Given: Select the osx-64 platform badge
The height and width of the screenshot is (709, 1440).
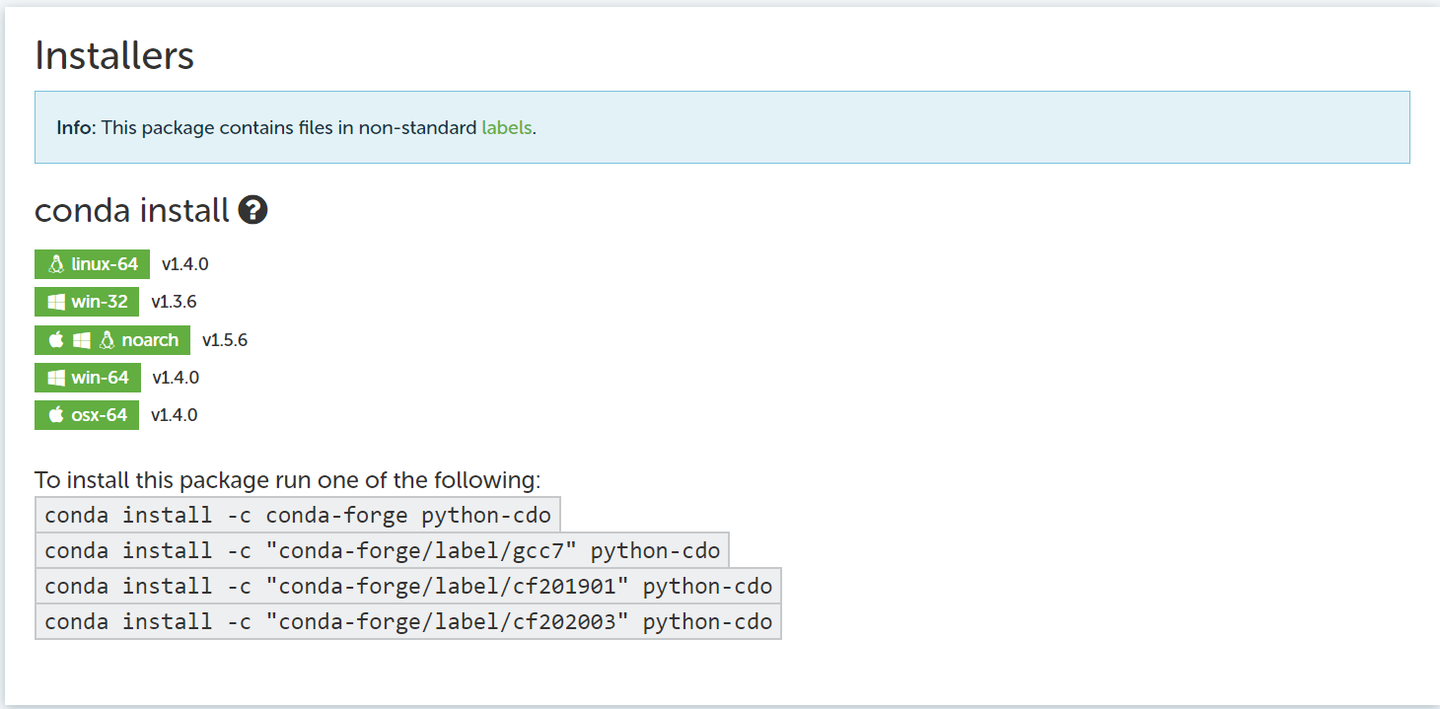Looking at the screenshot, I should tap(87, 414).
